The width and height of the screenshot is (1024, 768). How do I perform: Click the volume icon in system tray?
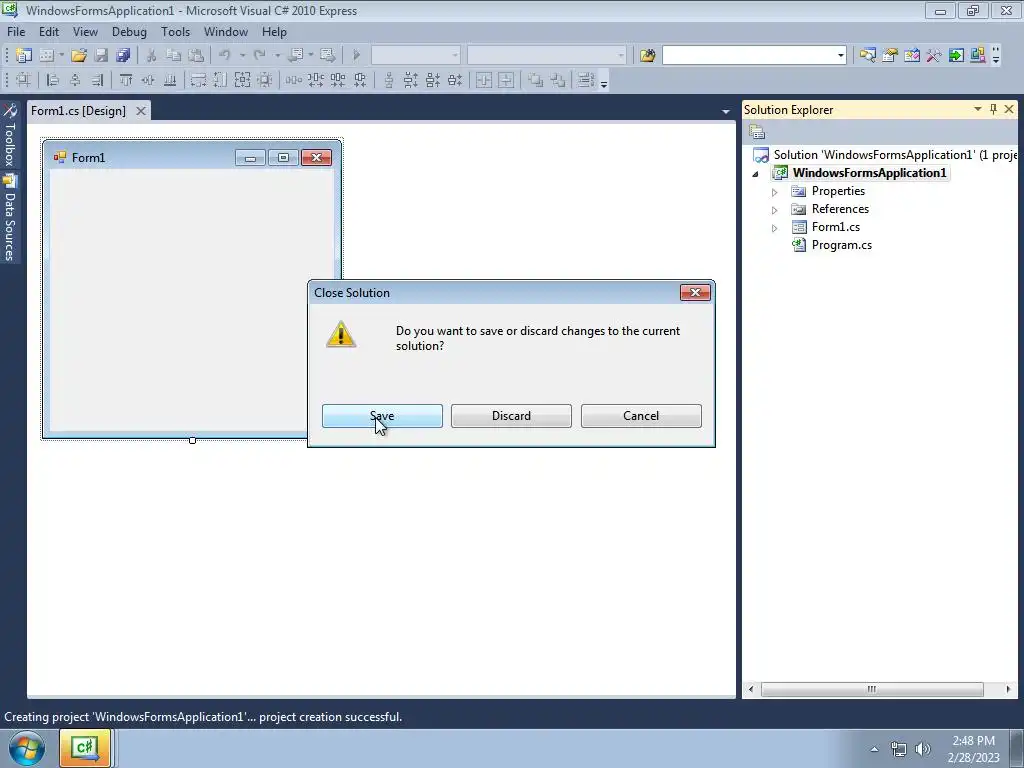[x=923, y=749]
